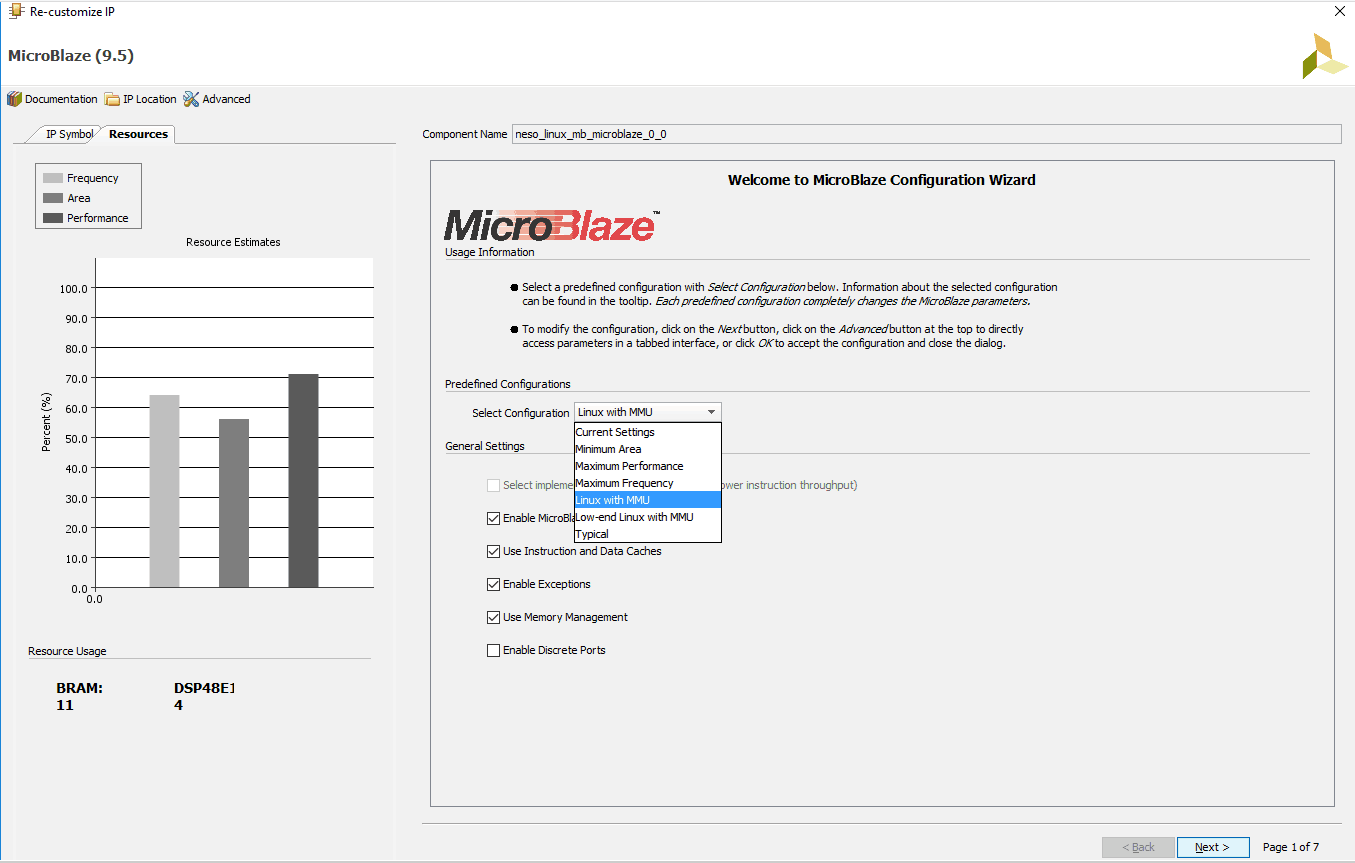Toggle the Enable Exceptions checkbox
The width and height of the screenshot is (1355, 863).
[493, 584]
